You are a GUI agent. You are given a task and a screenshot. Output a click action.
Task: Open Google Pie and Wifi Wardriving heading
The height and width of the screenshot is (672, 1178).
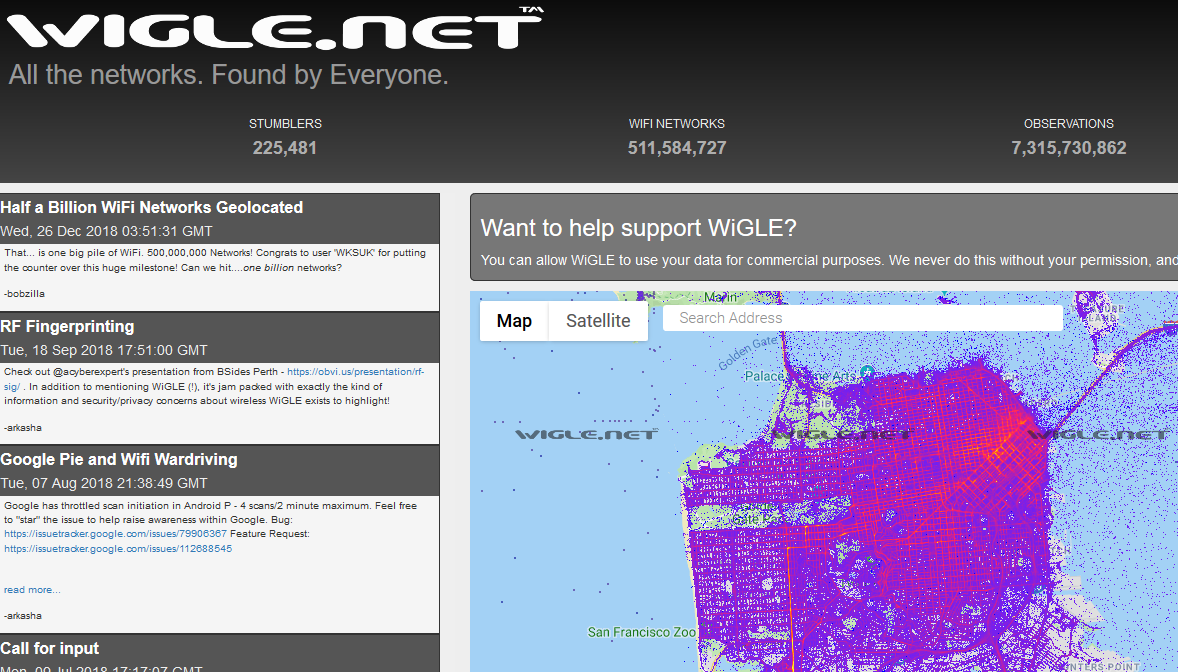[x=119, y=459]
